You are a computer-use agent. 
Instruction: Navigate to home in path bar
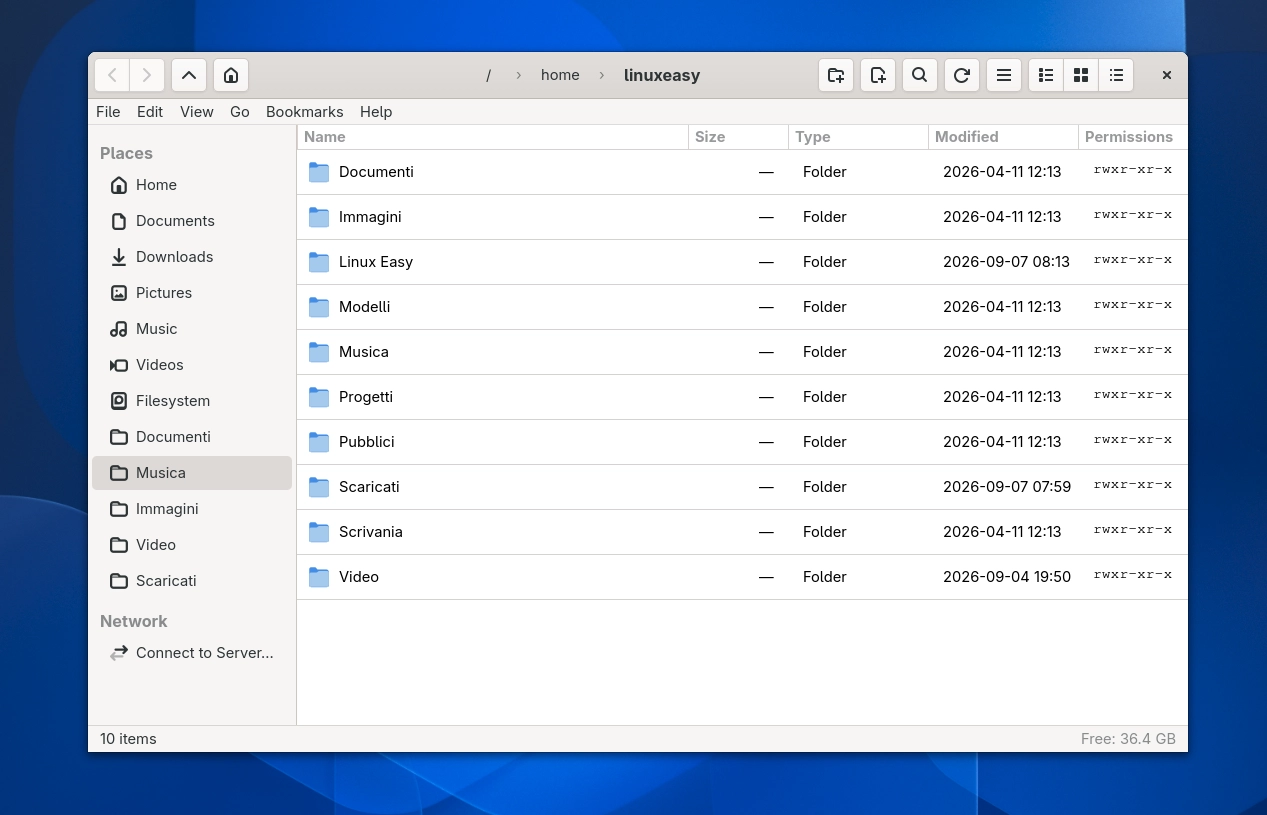(x=560, y=75)
